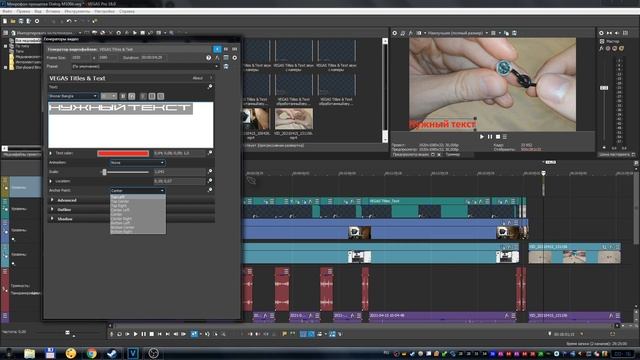Open the Animation dropdown set to None
Image resolution: width=640 pixels, height=360 pixels.
pos(137,163)
